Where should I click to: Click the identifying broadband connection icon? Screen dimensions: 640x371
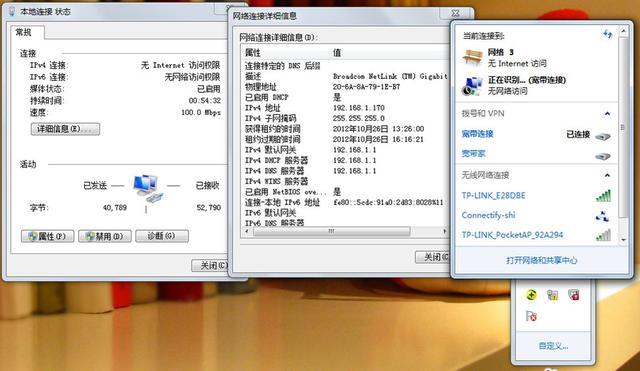pos(473,85)
